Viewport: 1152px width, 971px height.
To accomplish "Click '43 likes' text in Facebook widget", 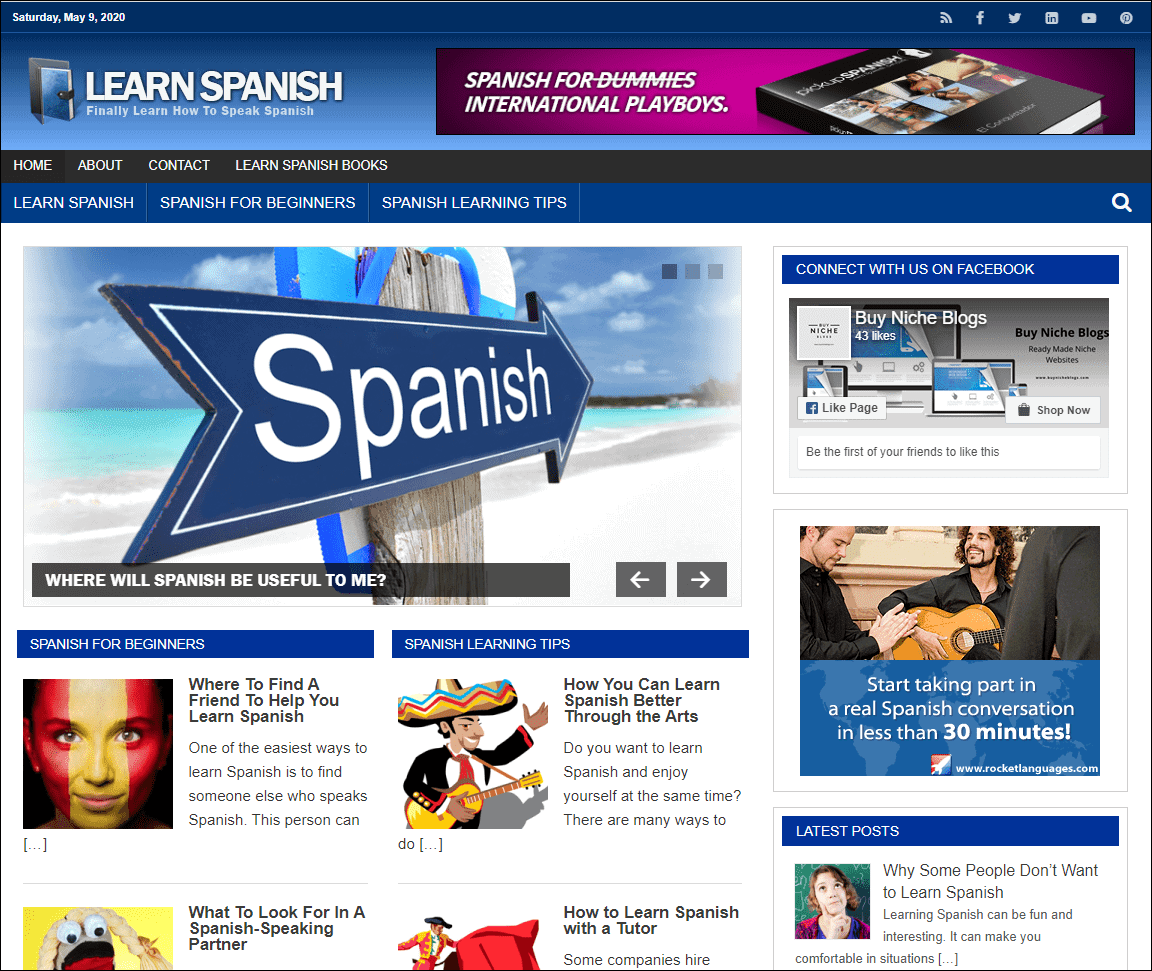I will pos(875,336).
